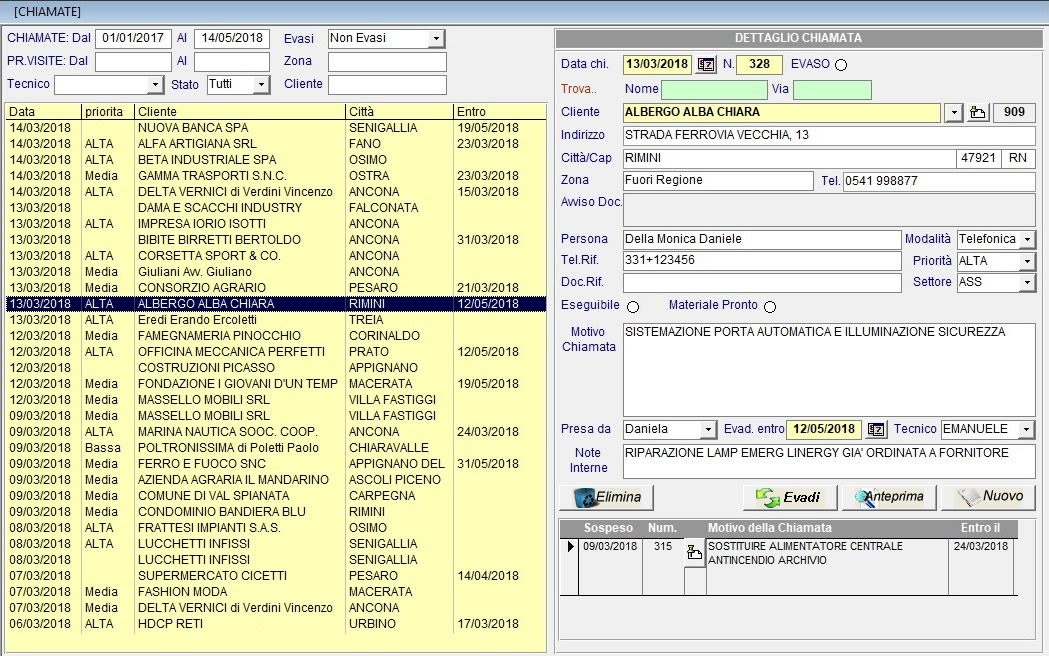Select the GAMMA TRASPORTI S.N.C. row
The image size is (1049, 656).
point(276,176)
